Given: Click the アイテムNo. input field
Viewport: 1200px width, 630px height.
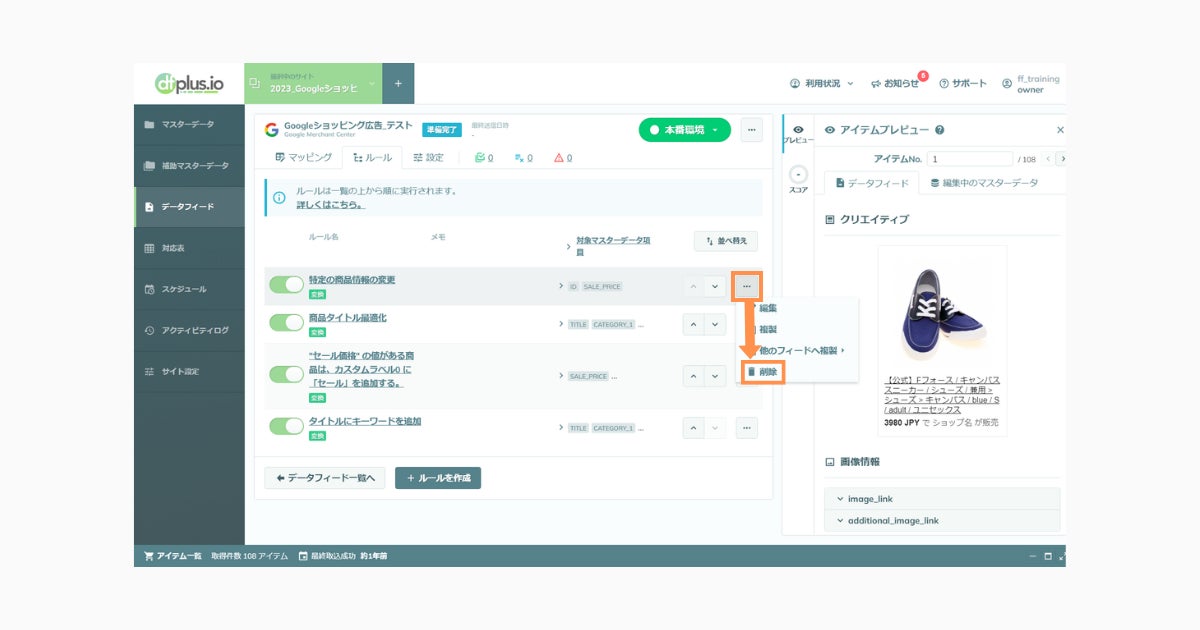Looking at the screenshot, I should coord(970,159).
